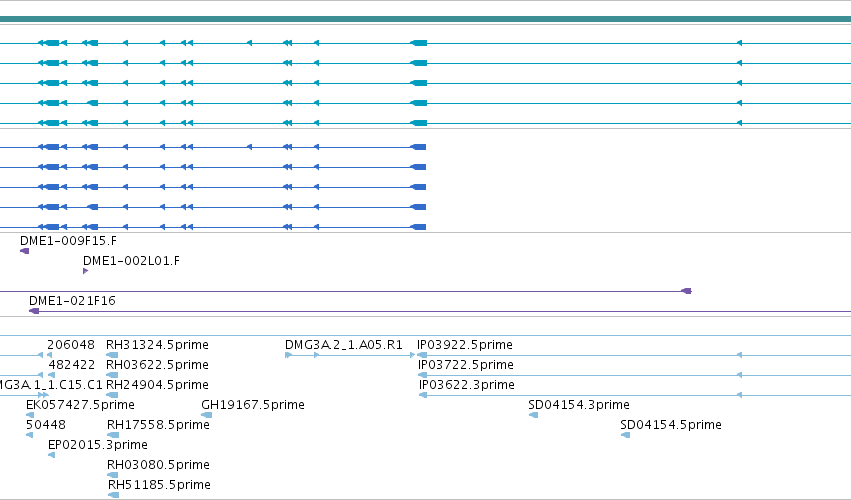851x500 pixels.
Task: Select the DME1-009F15.F feature label
Action: click(68, 240)
